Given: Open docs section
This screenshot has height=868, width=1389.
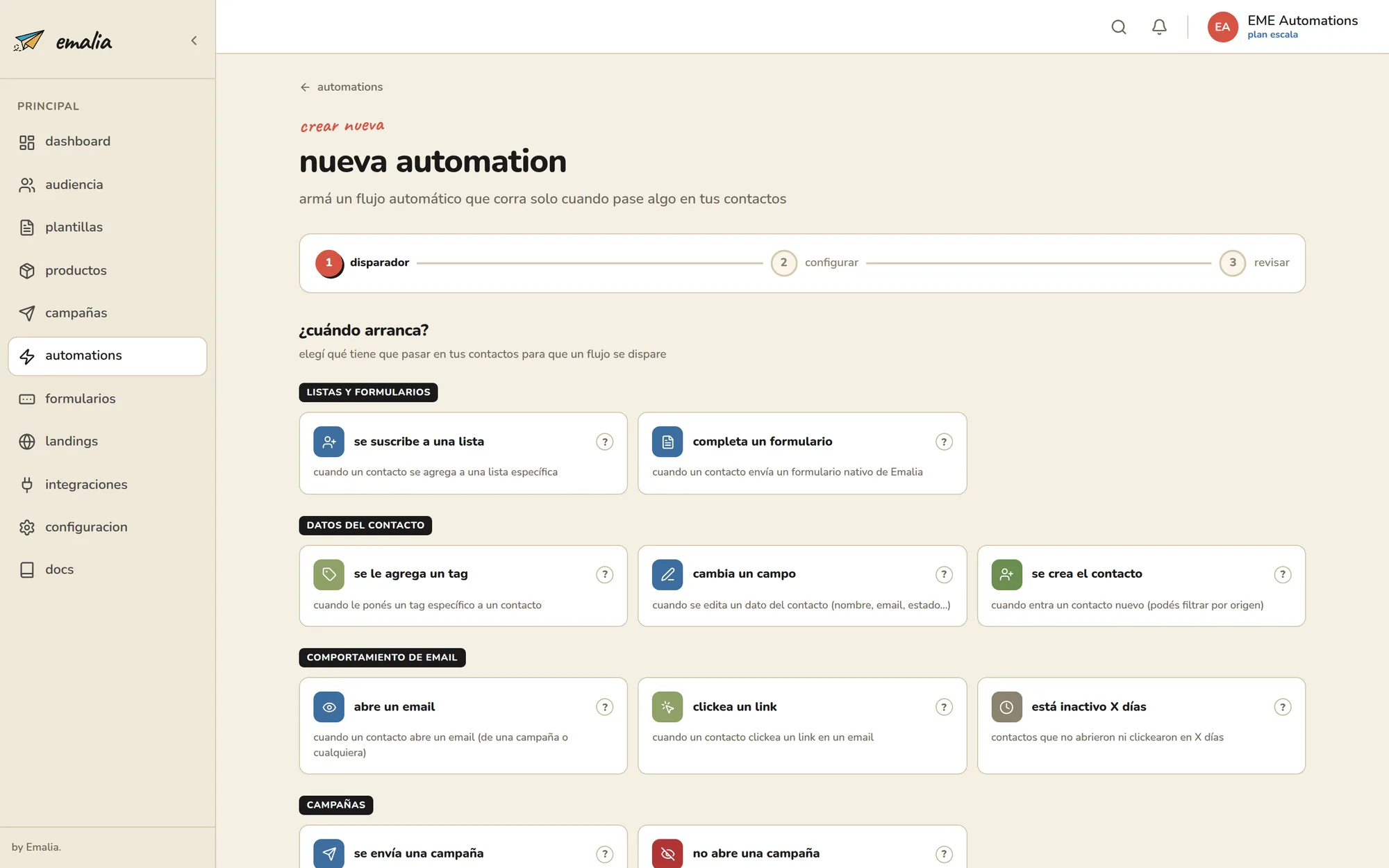Looking at the screenshot, I should pos(108,569).
